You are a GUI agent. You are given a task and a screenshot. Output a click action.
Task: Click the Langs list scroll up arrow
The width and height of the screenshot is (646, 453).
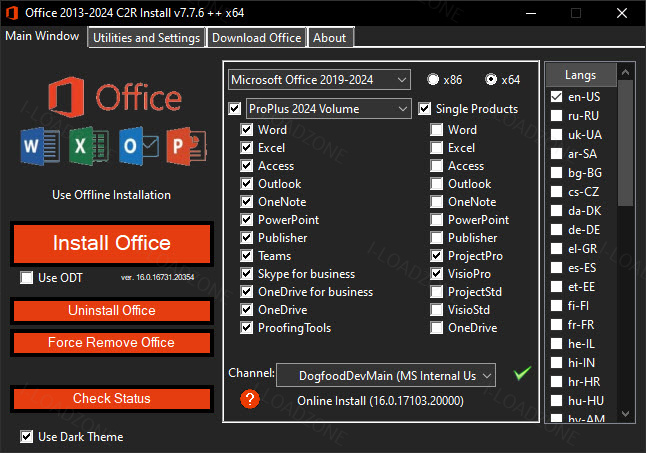(x=625, y=72)
